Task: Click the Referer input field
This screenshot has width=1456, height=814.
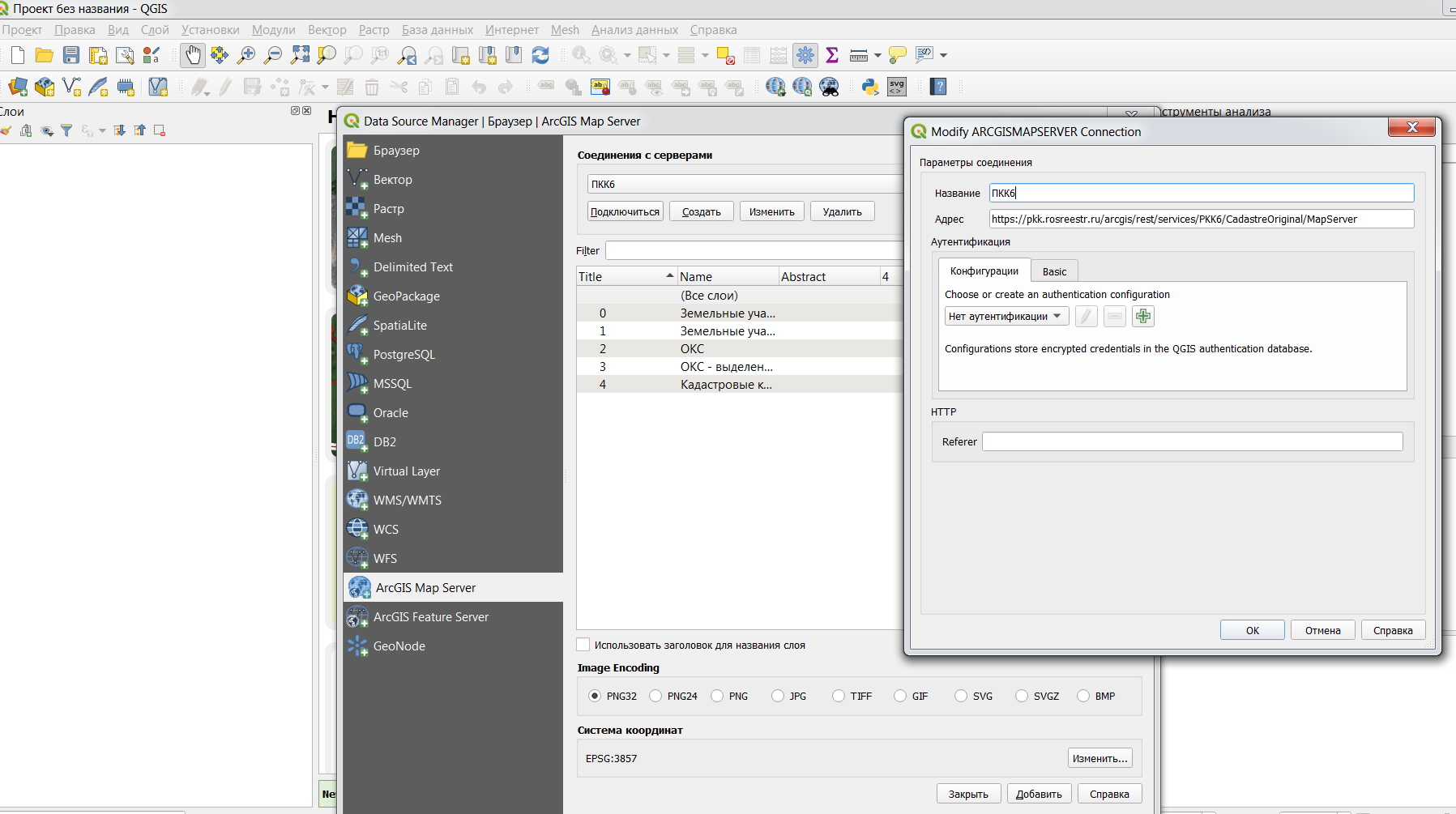Action: pos(1192,441)
